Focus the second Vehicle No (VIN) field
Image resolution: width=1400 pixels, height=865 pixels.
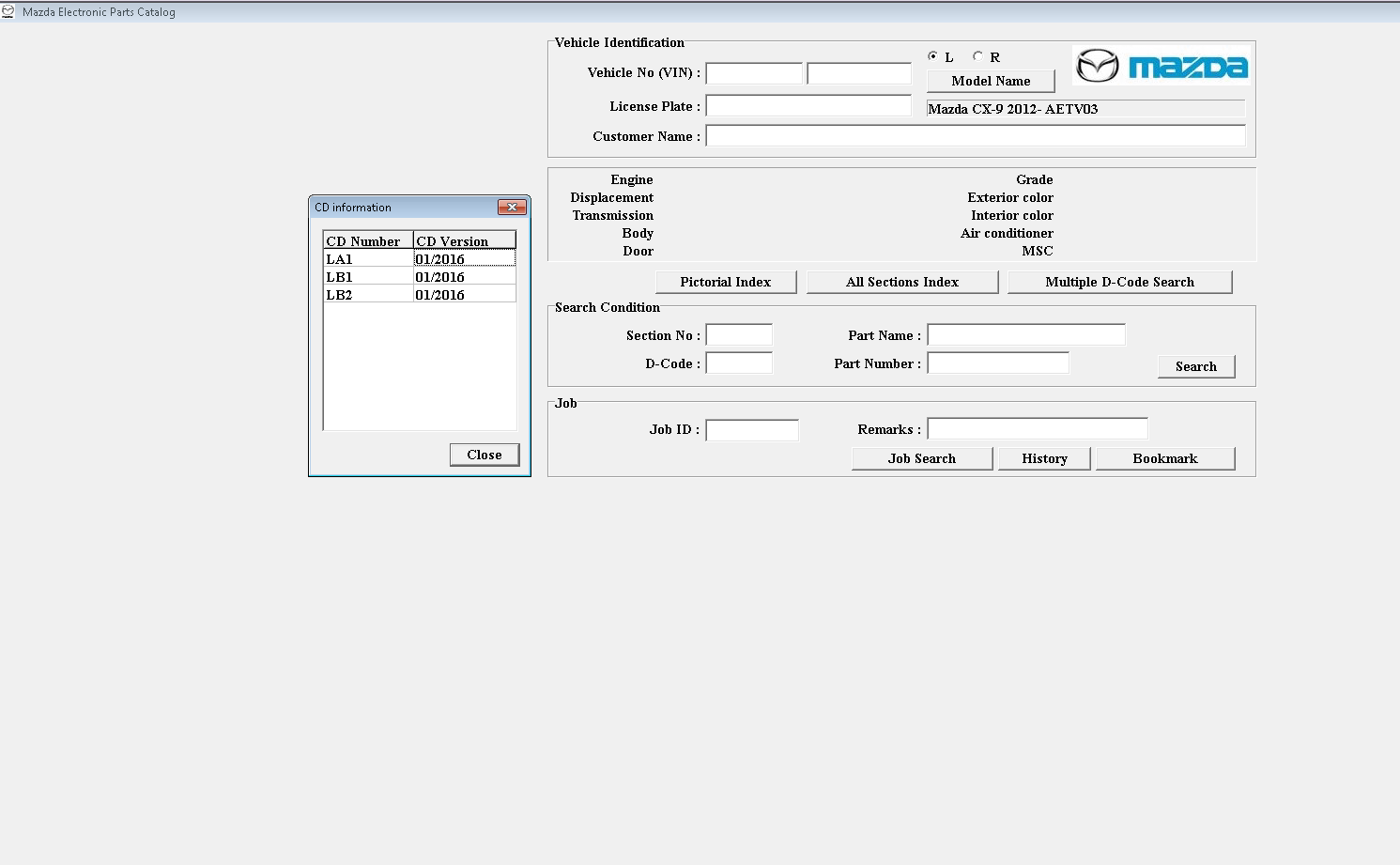point(859,73)
